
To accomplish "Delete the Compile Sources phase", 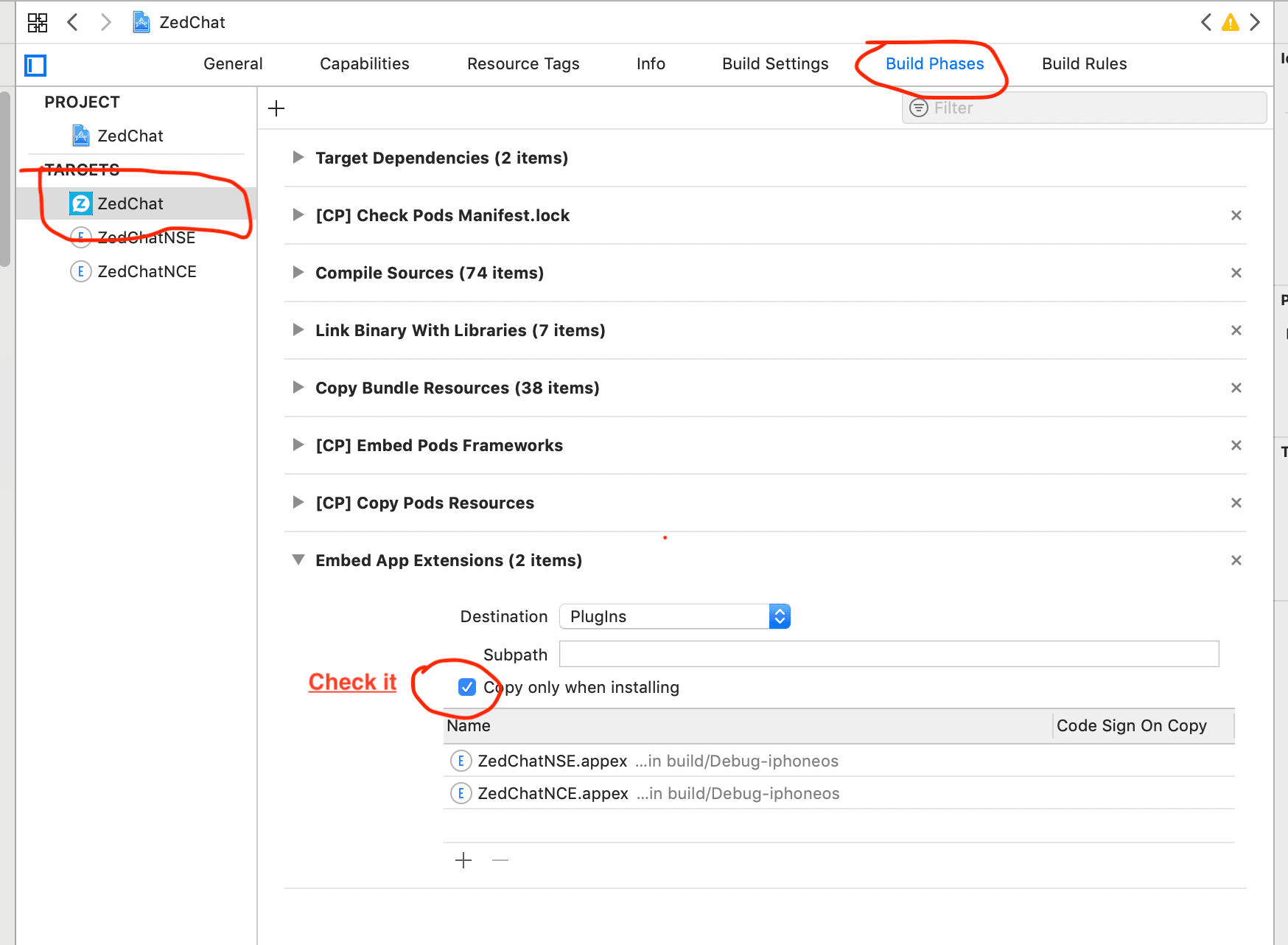I will (x=1236, y=273).
